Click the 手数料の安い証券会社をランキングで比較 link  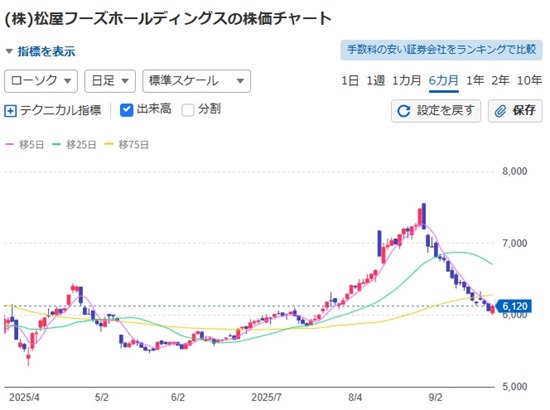coord(441,50)
